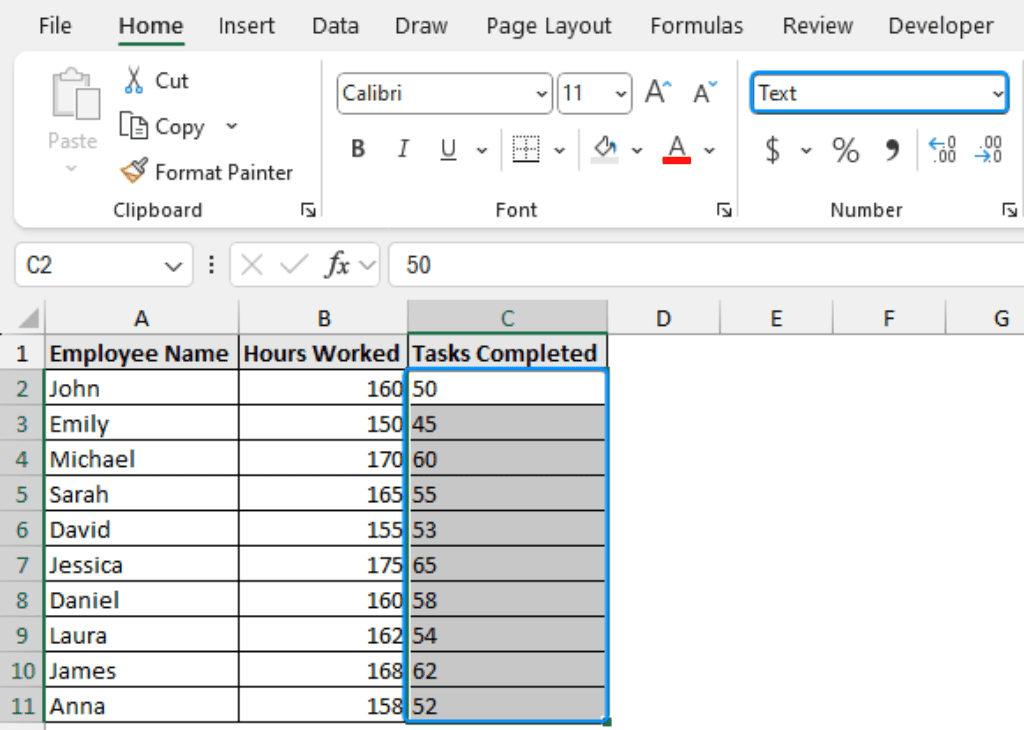Open the Text number format dropdown
The width and height of the screenshot is (1024, 730).
pos(997,94)
